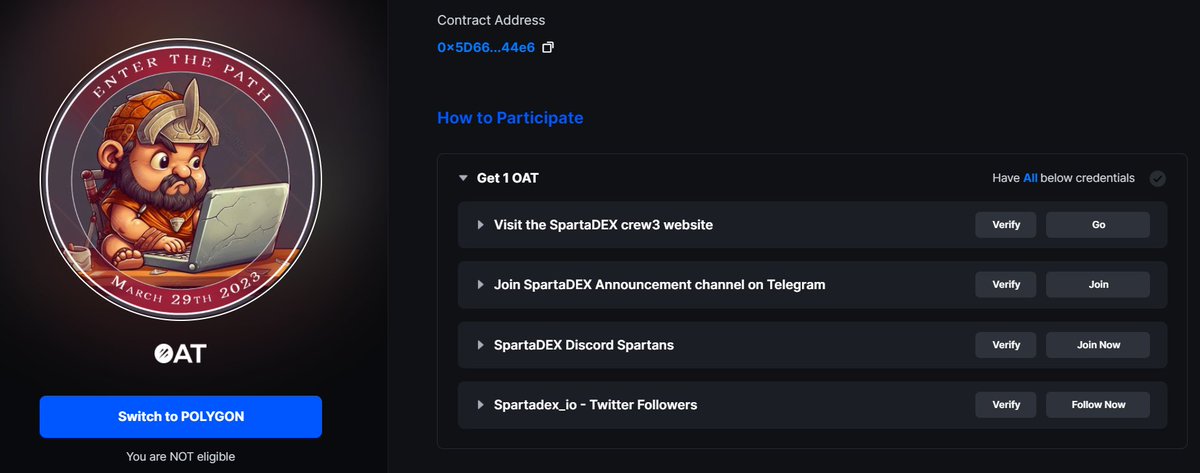The image size is (1200, 473).
Task: Verify the SpartaDEX Discord Spartans task
Action: 1006,345
